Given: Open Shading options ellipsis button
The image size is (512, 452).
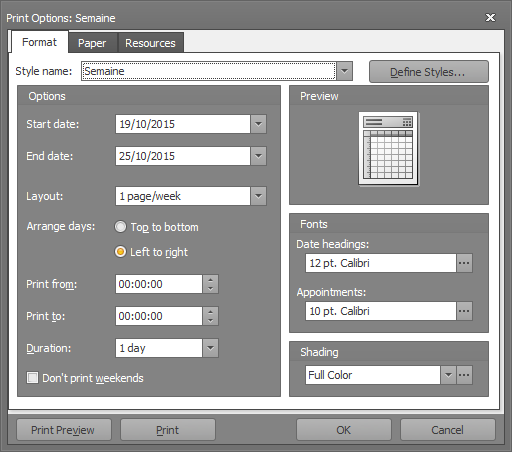Looking at the screenshot, I should coord(464,375).
